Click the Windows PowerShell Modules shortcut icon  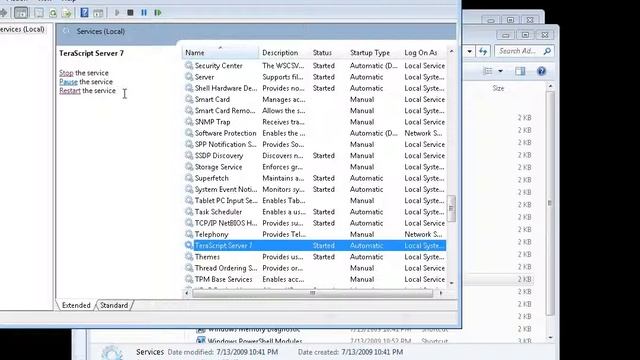200,340
